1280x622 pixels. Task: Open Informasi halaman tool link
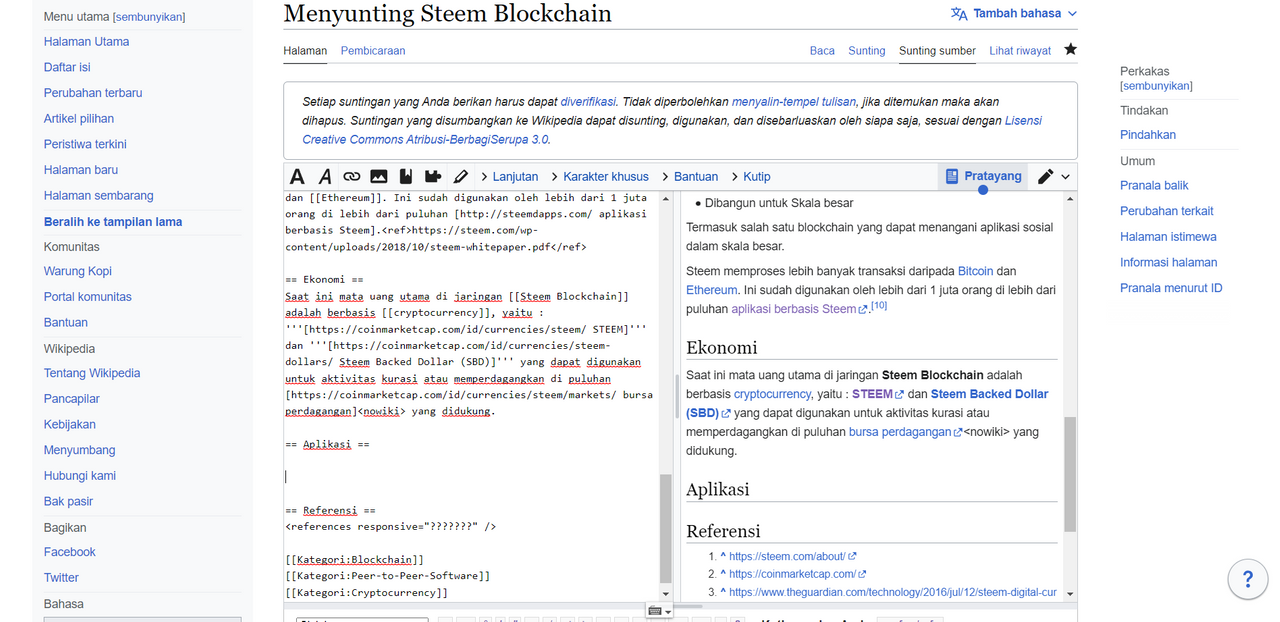click(x=1169, y=263)
